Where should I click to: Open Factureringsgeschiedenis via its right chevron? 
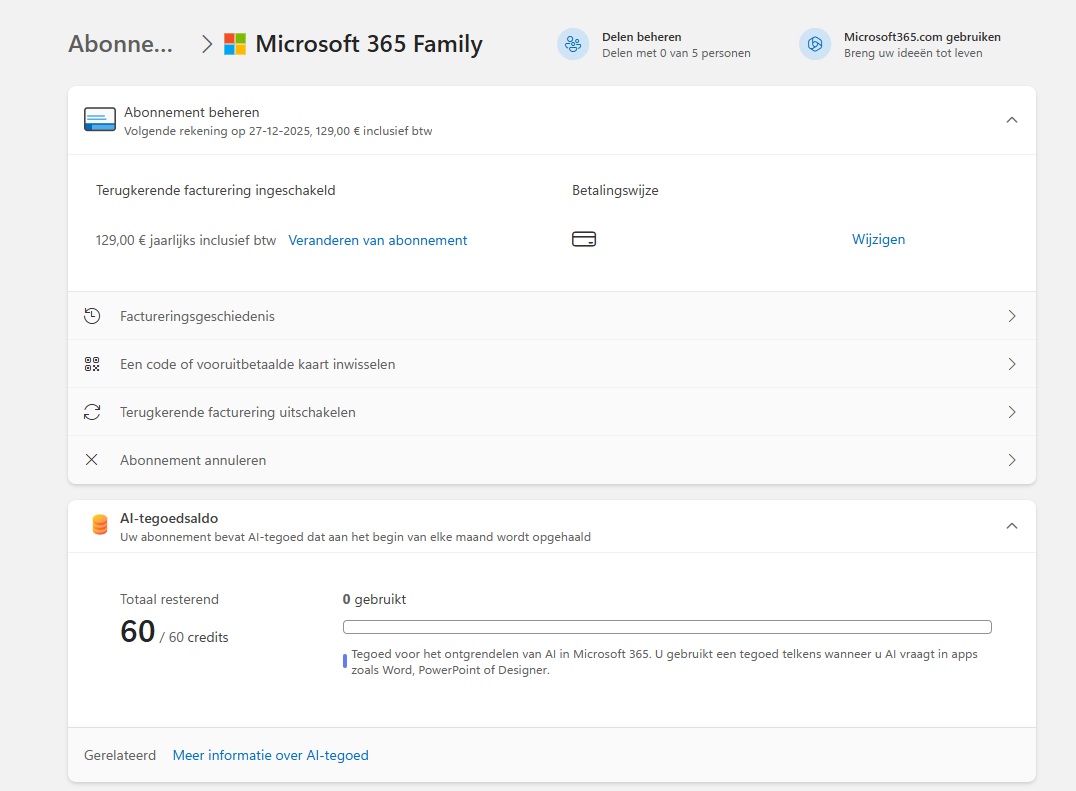point(1012,316)
